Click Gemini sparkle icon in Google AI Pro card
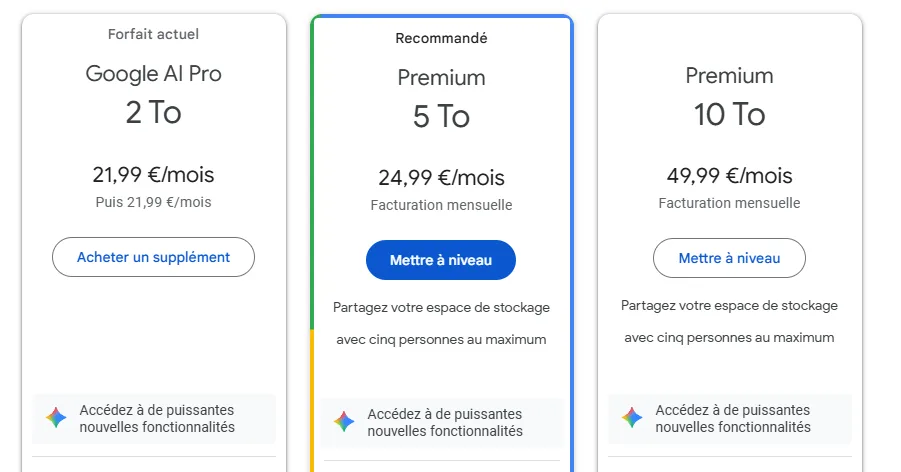 tap(56, 418)
